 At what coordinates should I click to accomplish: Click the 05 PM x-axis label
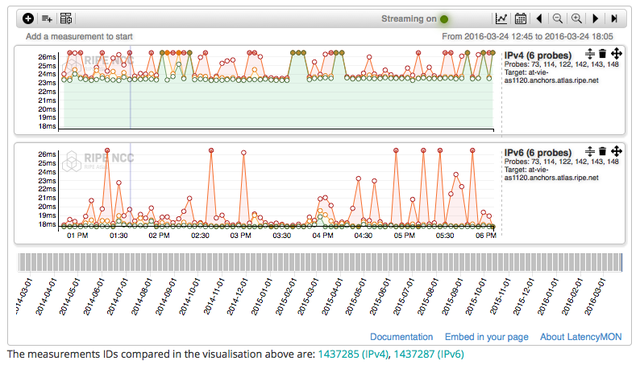[404, 236]
